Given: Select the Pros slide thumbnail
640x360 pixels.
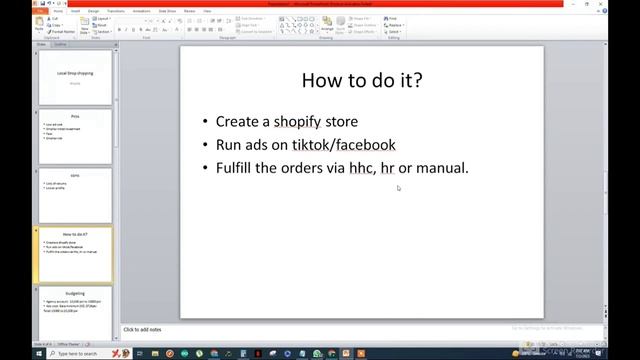Looking at the screenshot, I should (75, 137).
